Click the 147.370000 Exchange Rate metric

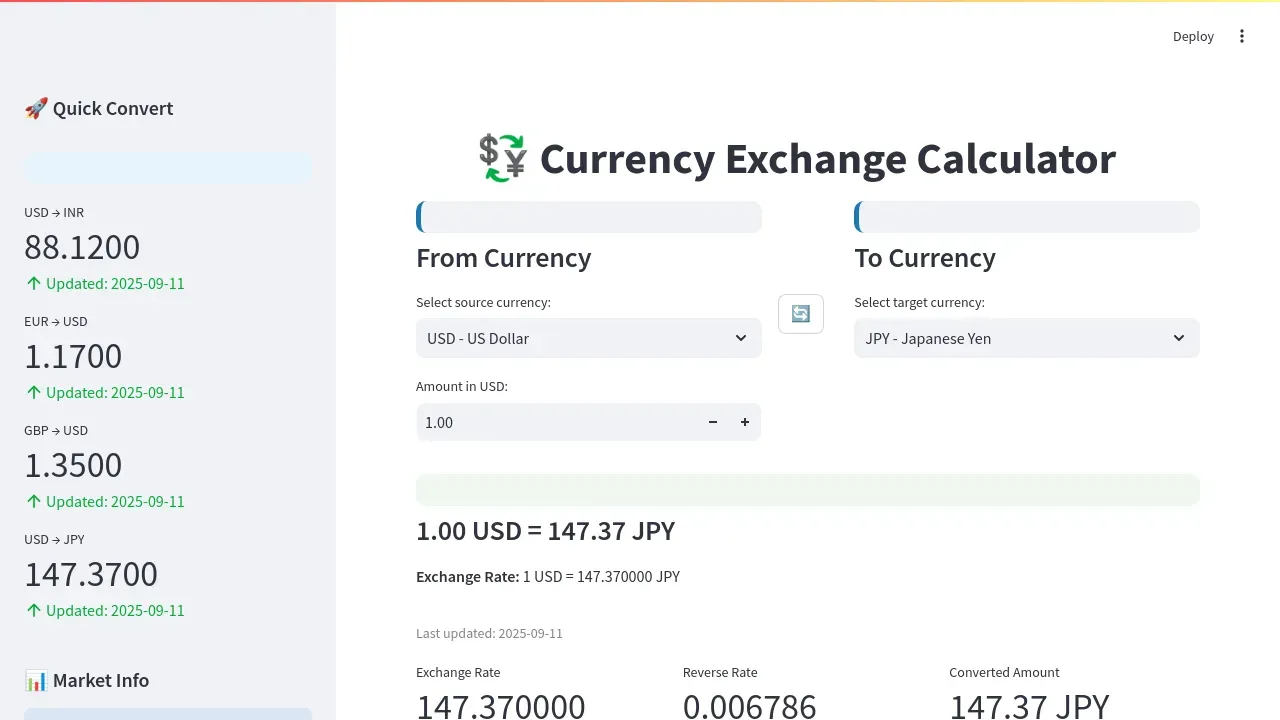(501, 705)
